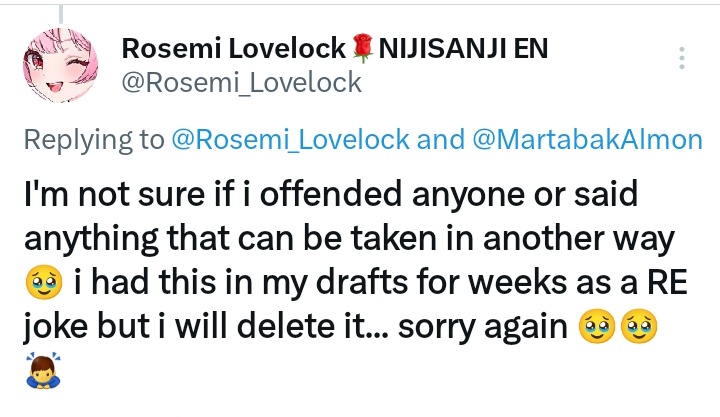Click Rosemi Lovelock's profile avatar
Viewport: 720px width, 417px height.
point(59,65)
